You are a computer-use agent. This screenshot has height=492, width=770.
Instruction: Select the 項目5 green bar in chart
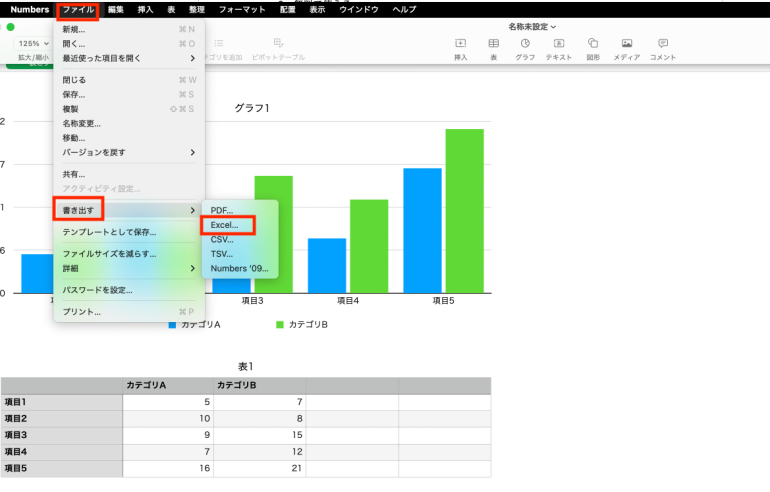click(465, 211)
